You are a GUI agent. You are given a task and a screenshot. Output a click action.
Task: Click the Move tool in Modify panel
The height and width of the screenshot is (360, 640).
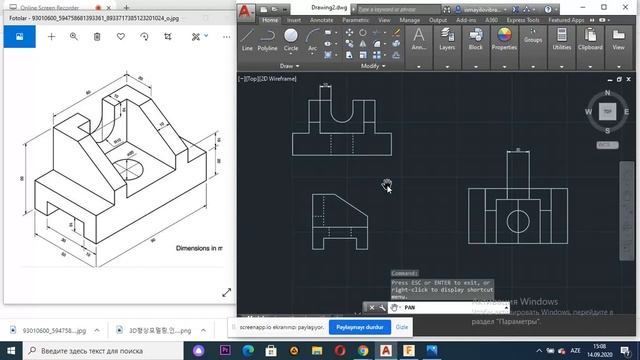pos(349,33)
